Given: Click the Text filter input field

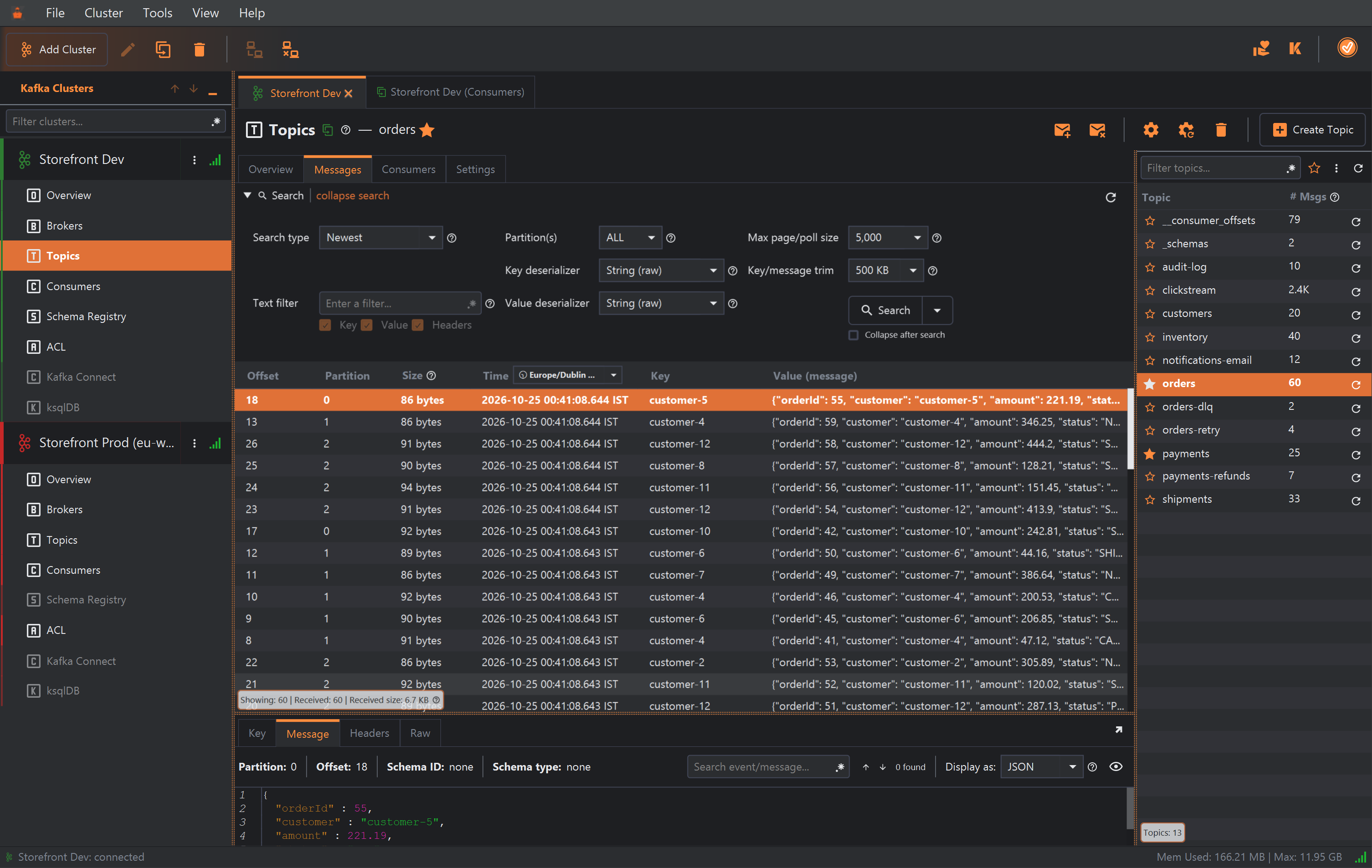Looking at the screenshot, I should pos(399,304).
